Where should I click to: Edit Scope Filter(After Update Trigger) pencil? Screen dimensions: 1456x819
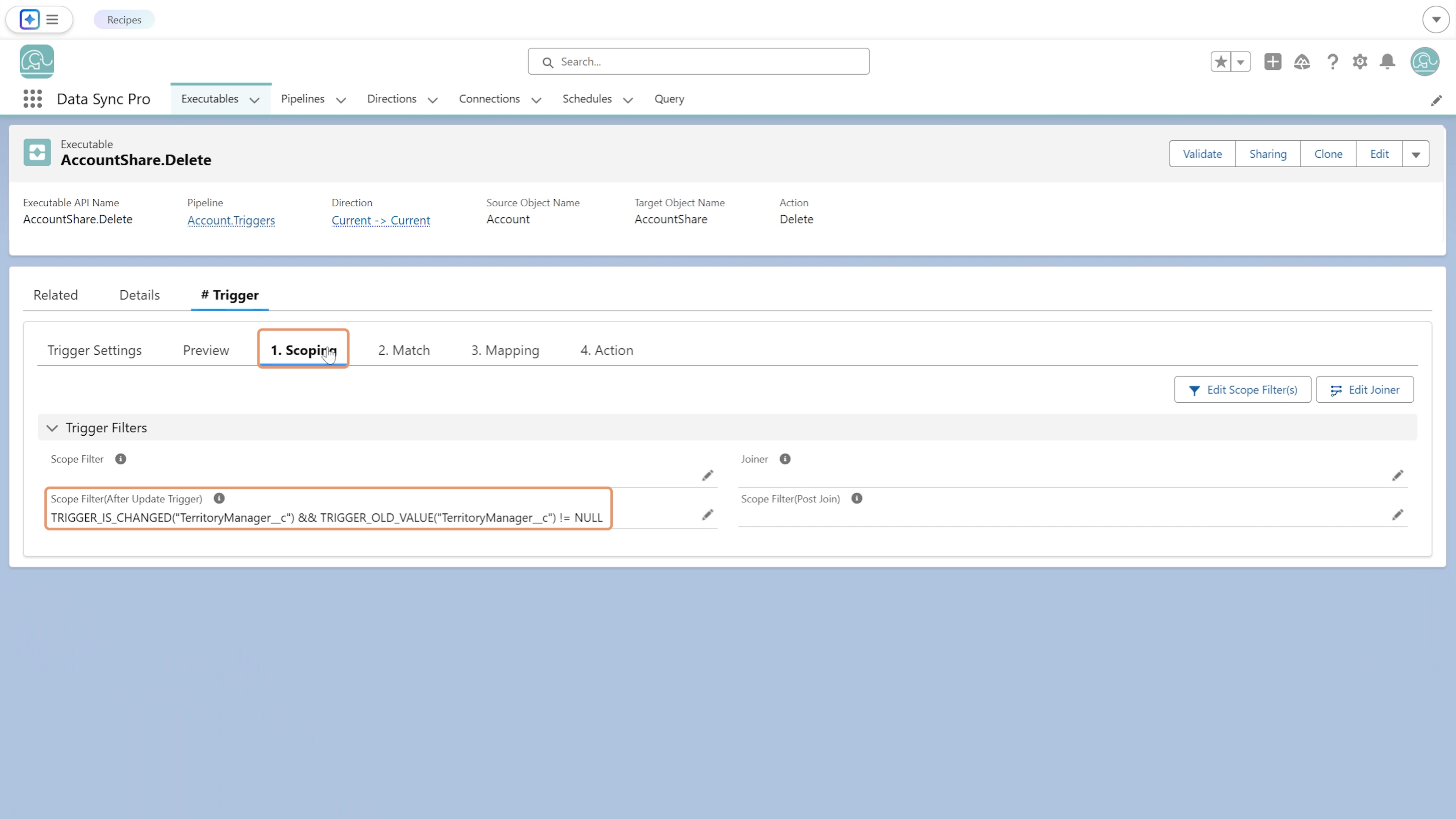(x=708, y=515)
